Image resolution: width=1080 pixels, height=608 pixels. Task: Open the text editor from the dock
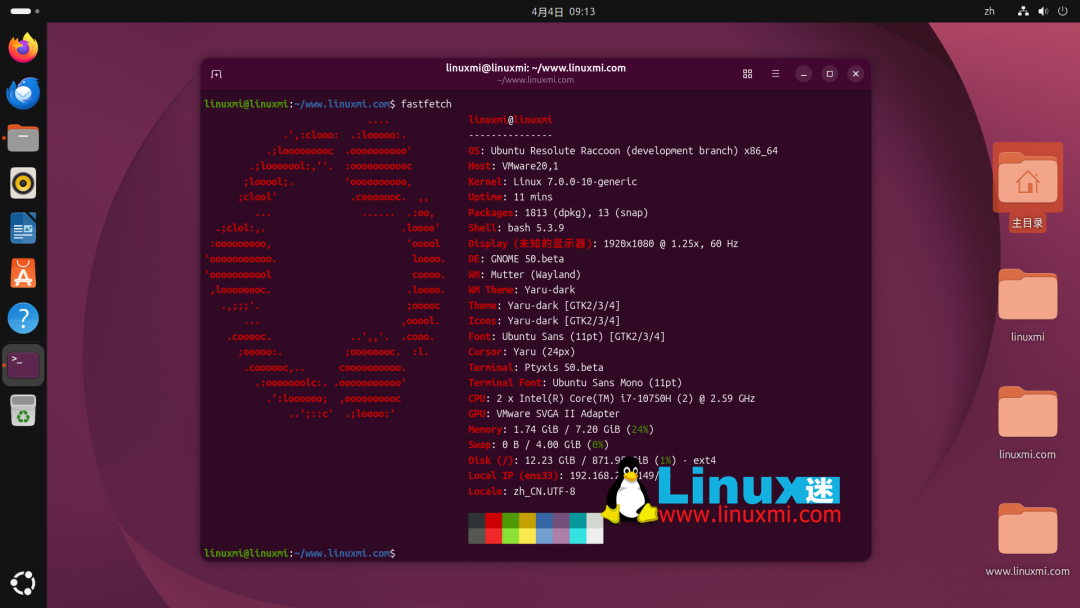pos(22,228)
